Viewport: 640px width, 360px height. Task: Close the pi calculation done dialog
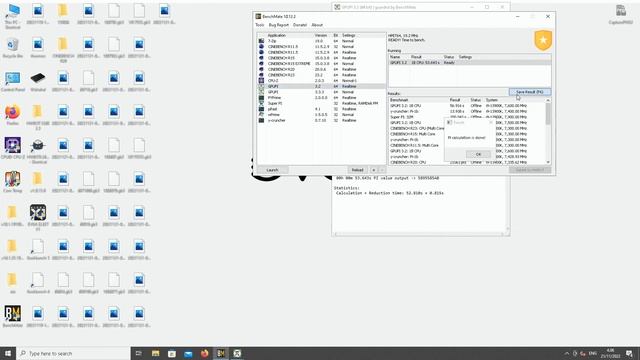491,122
